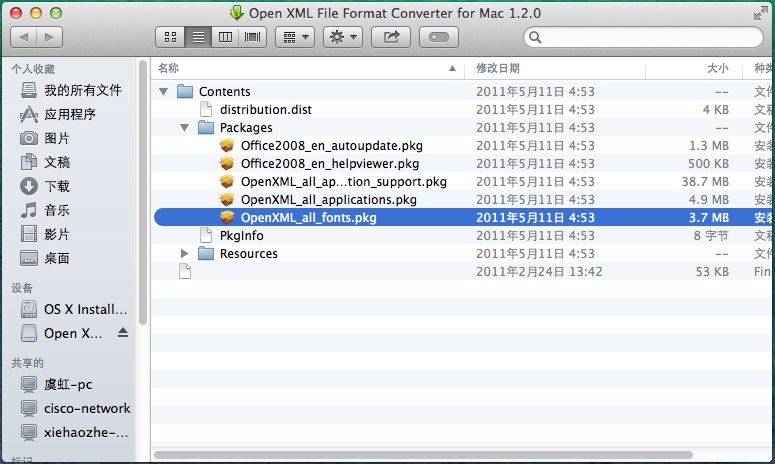Switch to icon view
775x464 pixels.
pos(171,37)
